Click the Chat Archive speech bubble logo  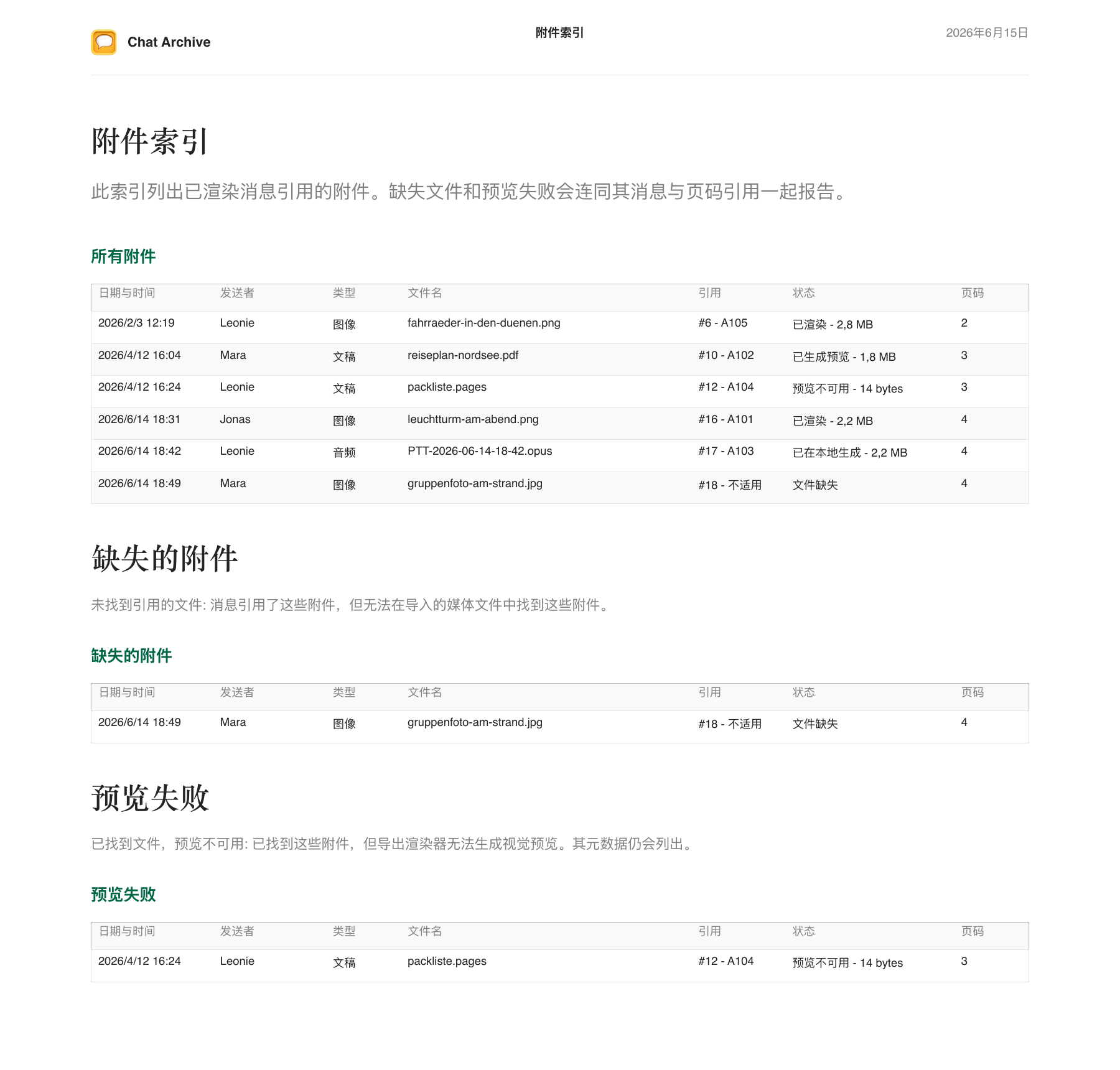tap(104, 42)
